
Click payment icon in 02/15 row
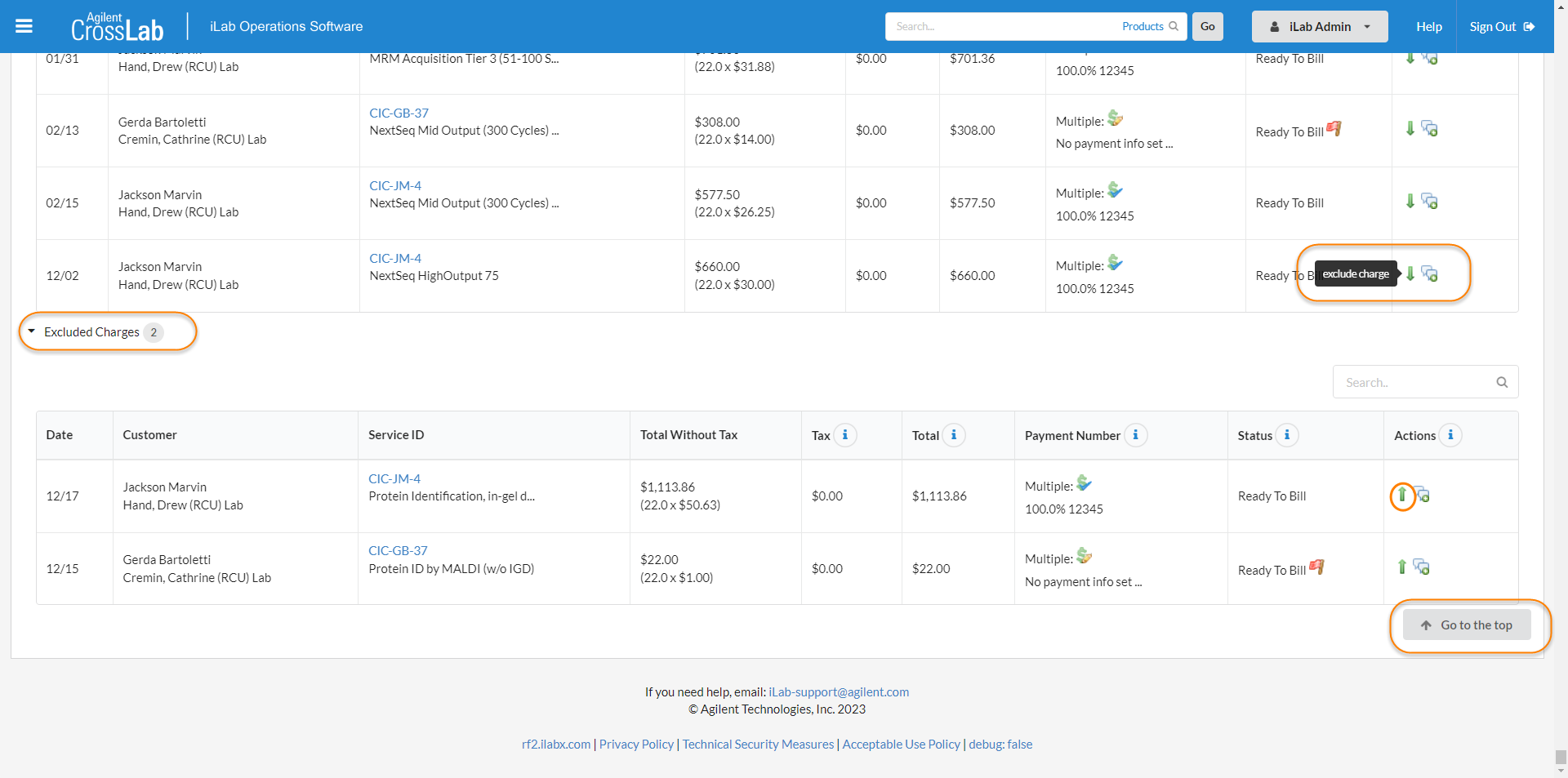1116,191
